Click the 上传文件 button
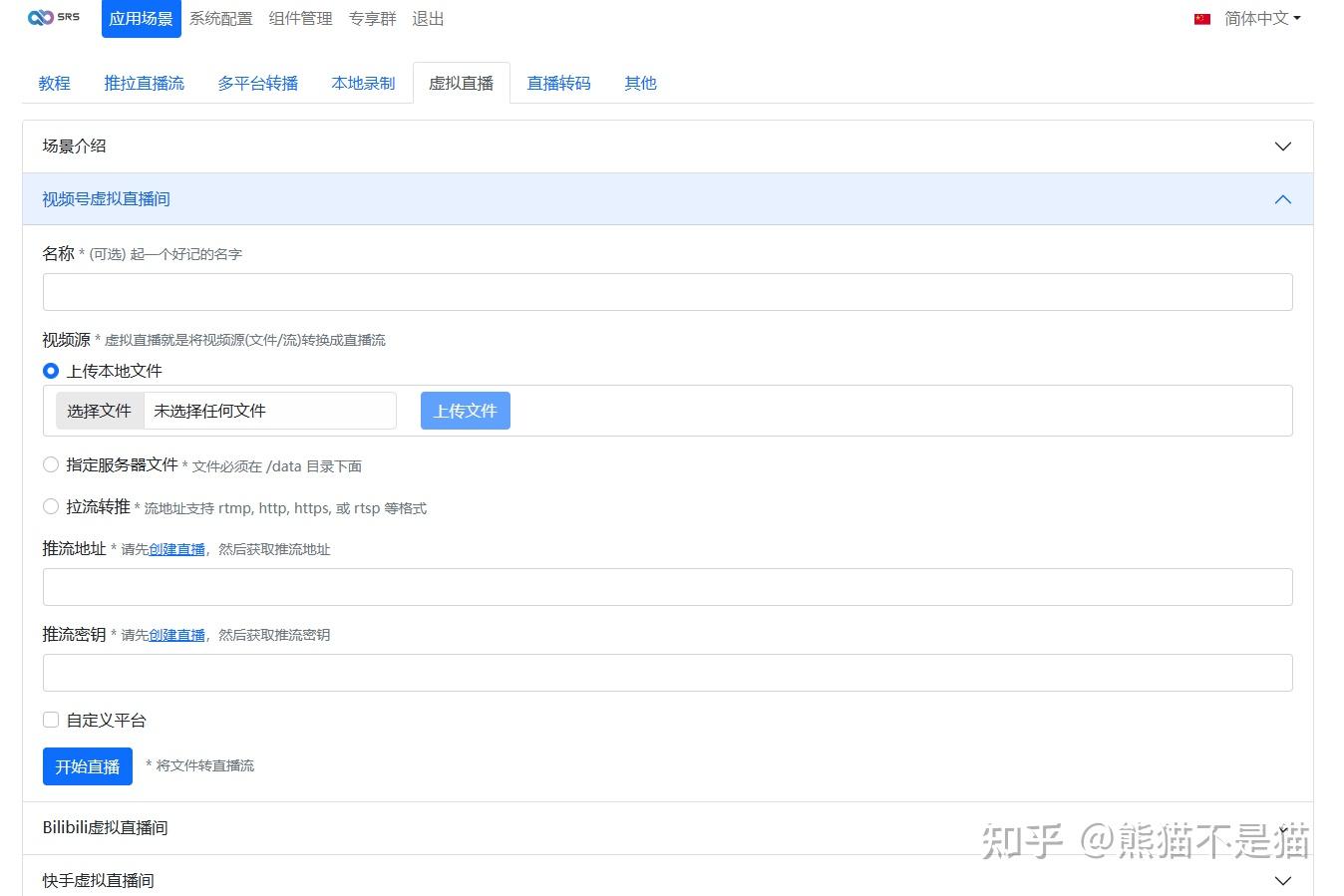The height and width of the screenshot is (896, 1344). 466,411
